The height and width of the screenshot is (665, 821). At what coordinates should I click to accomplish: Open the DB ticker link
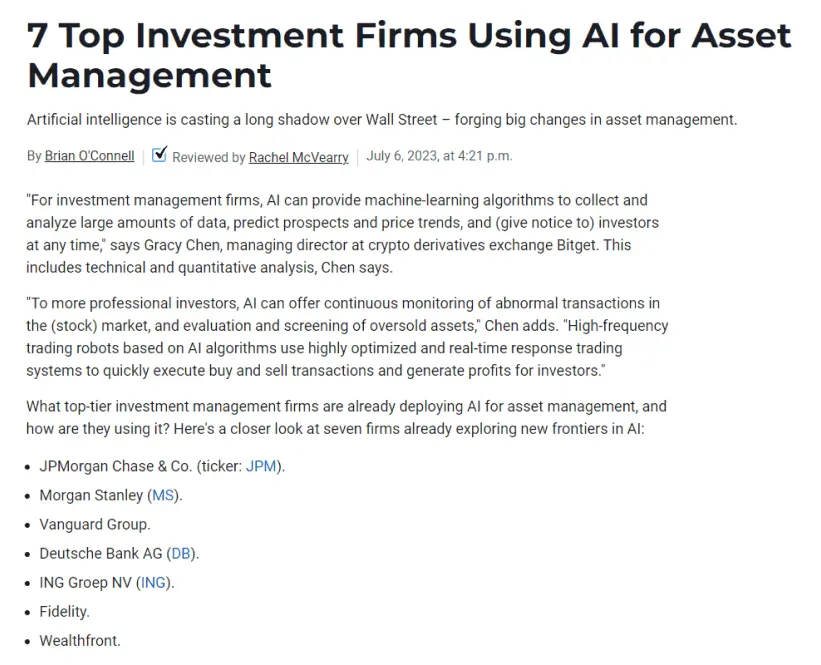click(181, 553)
